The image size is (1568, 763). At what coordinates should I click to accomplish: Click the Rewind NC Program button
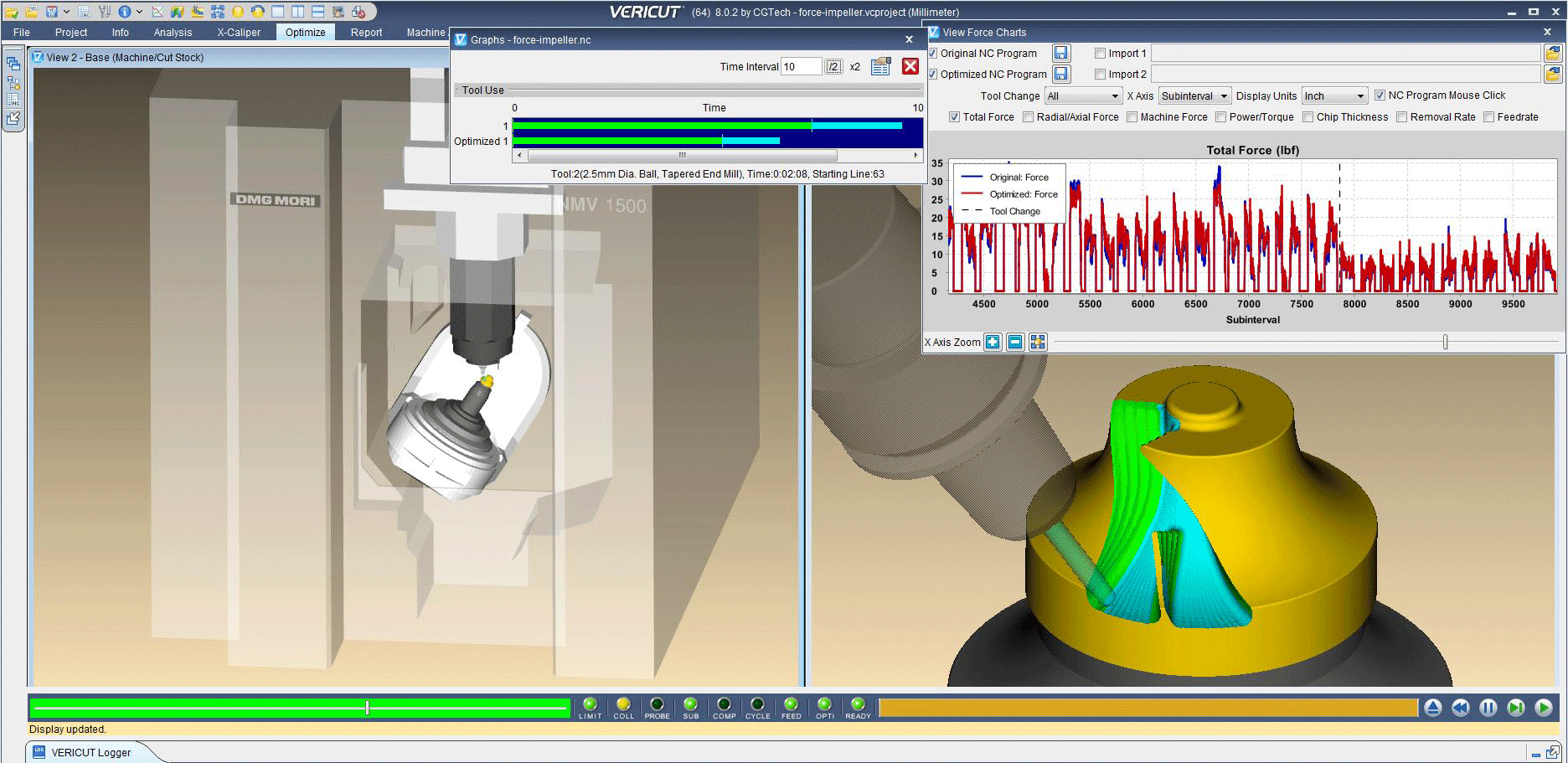[1461, 708]
